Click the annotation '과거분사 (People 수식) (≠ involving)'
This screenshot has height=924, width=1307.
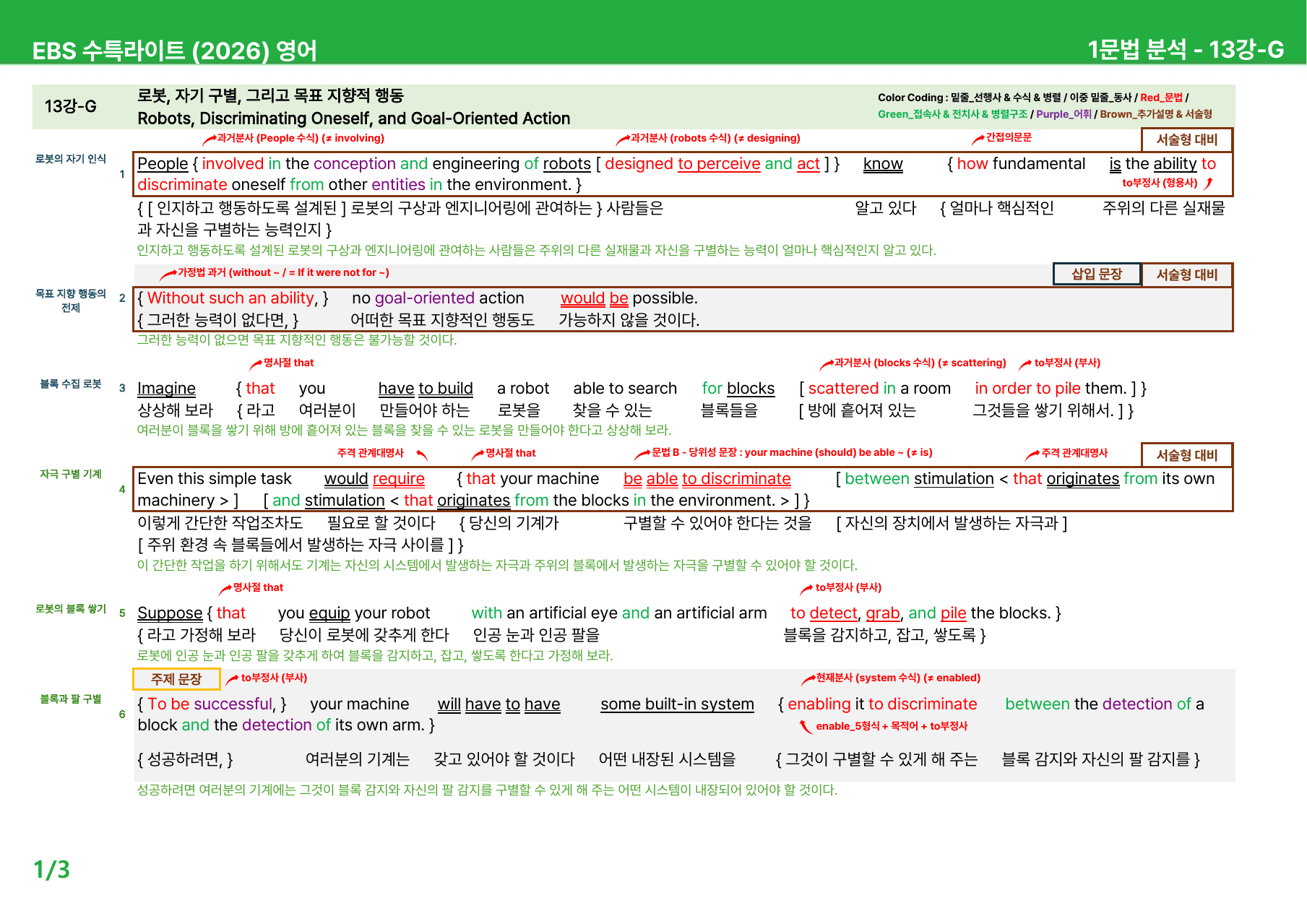click(301, 138)
